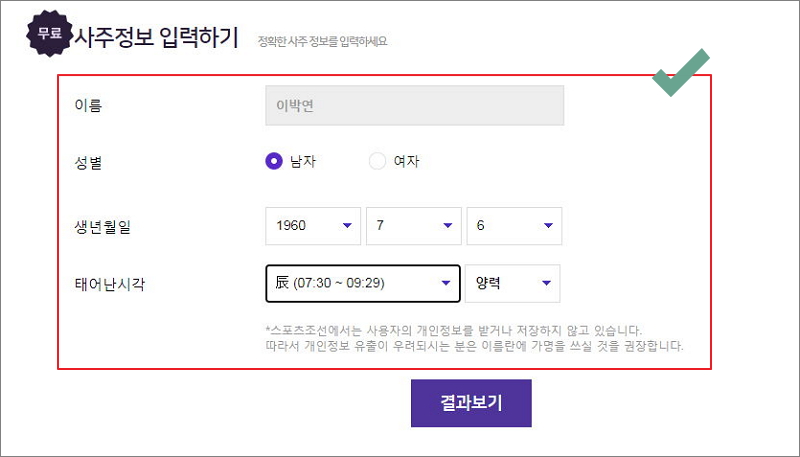This screenshot has height=457, width=800.
Task: Click the 스포츠조선 privacy notice text
Action: (x=474, y=338)
